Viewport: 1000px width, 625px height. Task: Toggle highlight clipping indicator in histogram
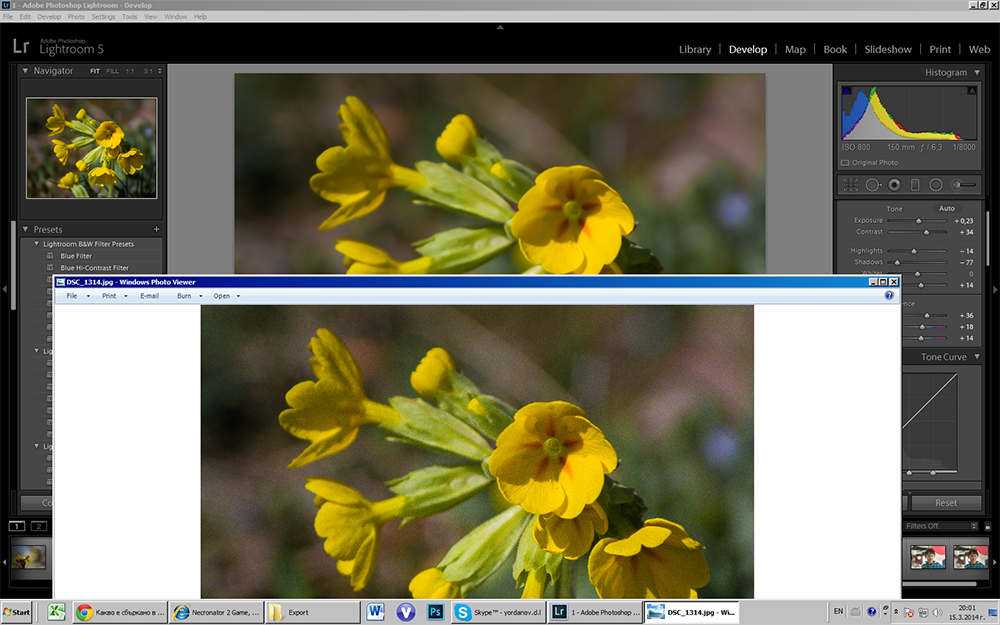971,91
